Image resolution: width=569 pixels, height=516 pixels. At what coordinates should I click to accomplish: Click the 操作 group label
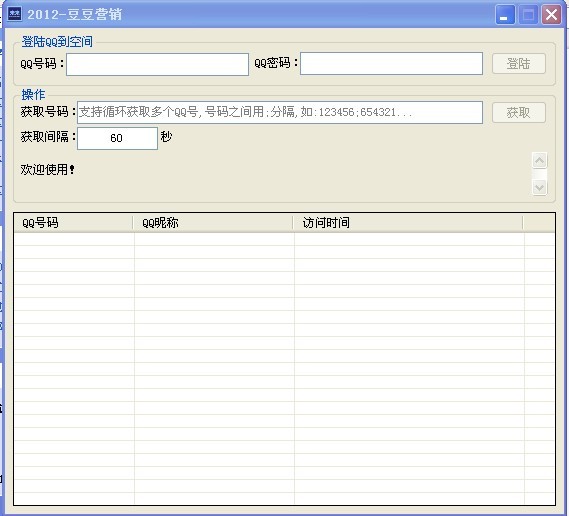pos(33,95)
